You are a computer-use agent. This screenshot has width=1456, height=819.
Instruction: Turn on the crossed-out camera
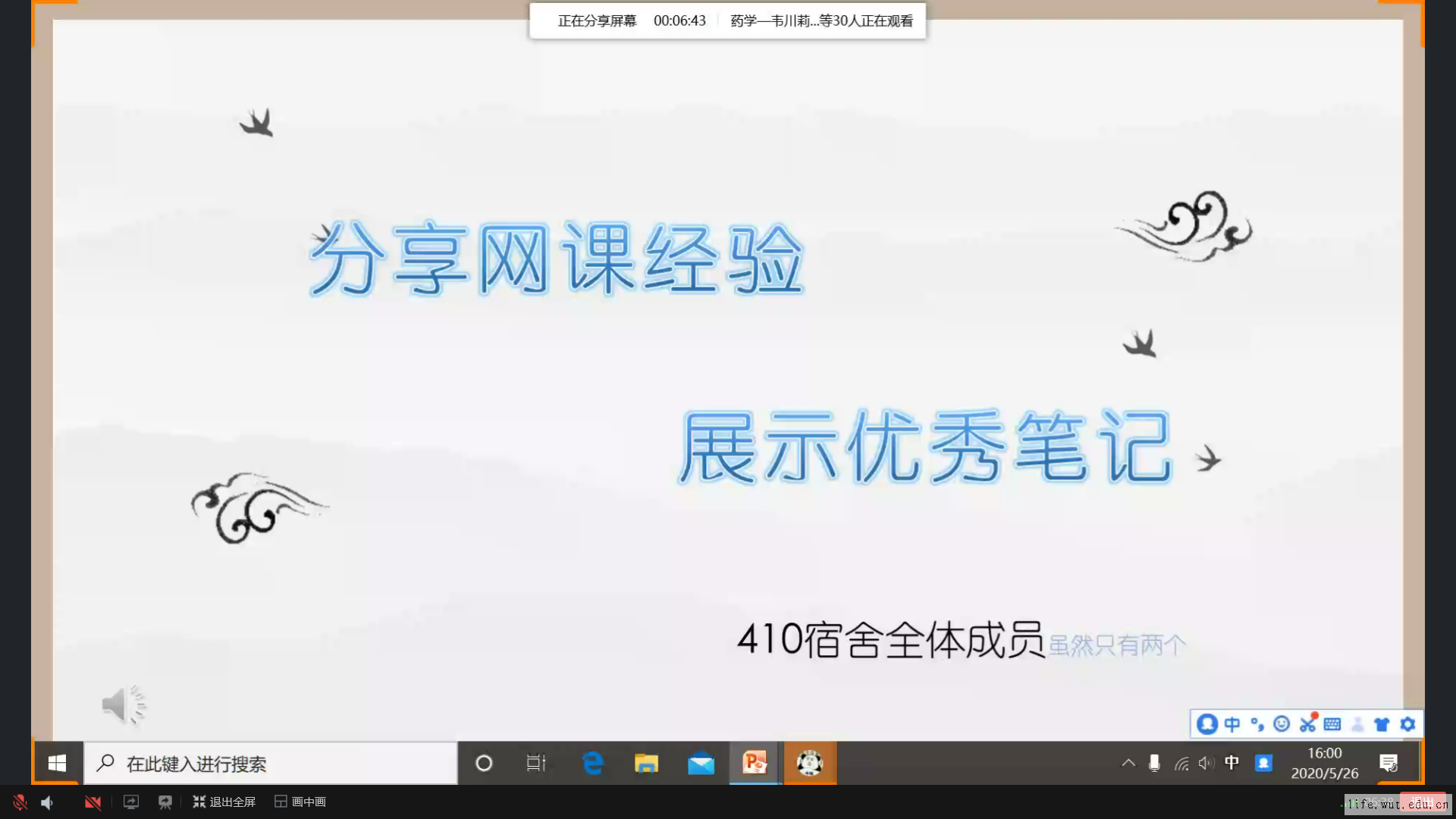click(93, 802)
